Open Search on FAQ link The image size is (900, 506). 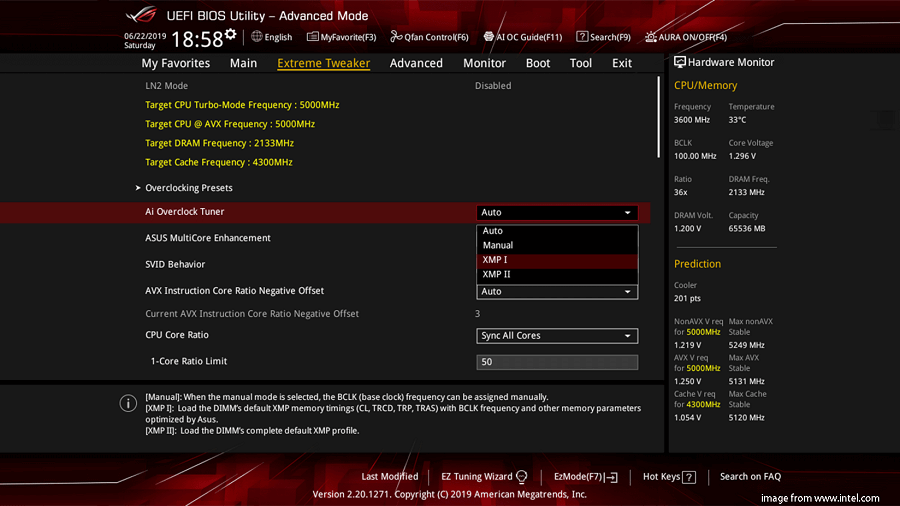click(750, 476)
